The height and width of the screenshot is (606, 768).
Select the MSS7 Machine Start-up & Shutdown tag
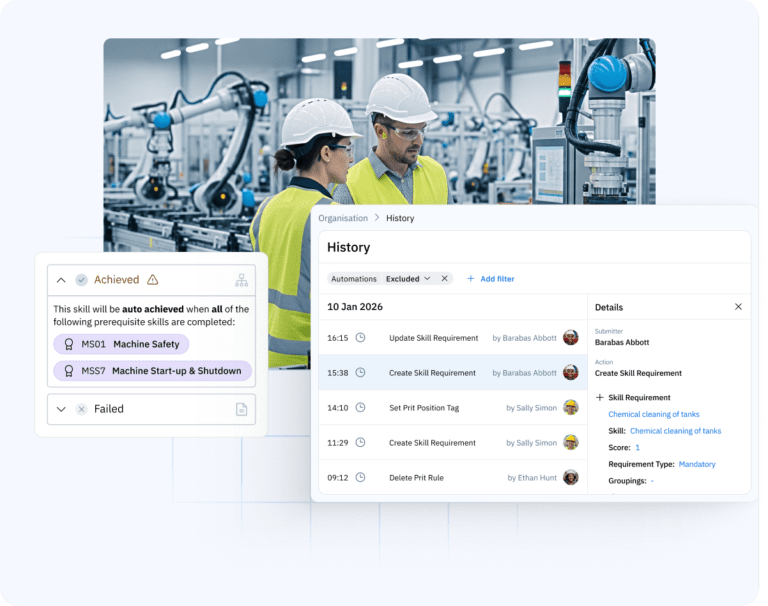(x=152, y=371)
